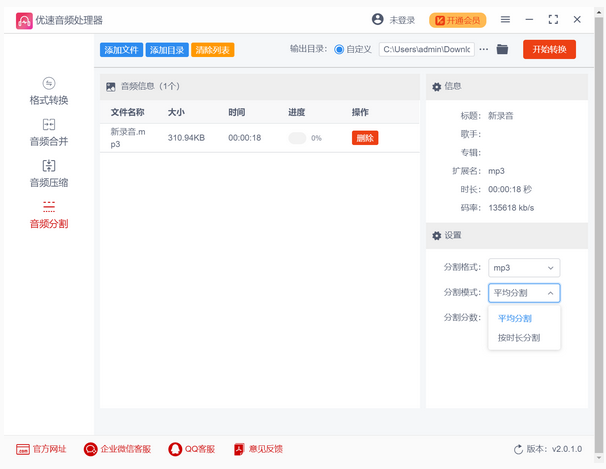The image size is (606, 469).
Task: Click the 信息 panel gear icon
Action: tap(436, 87)
